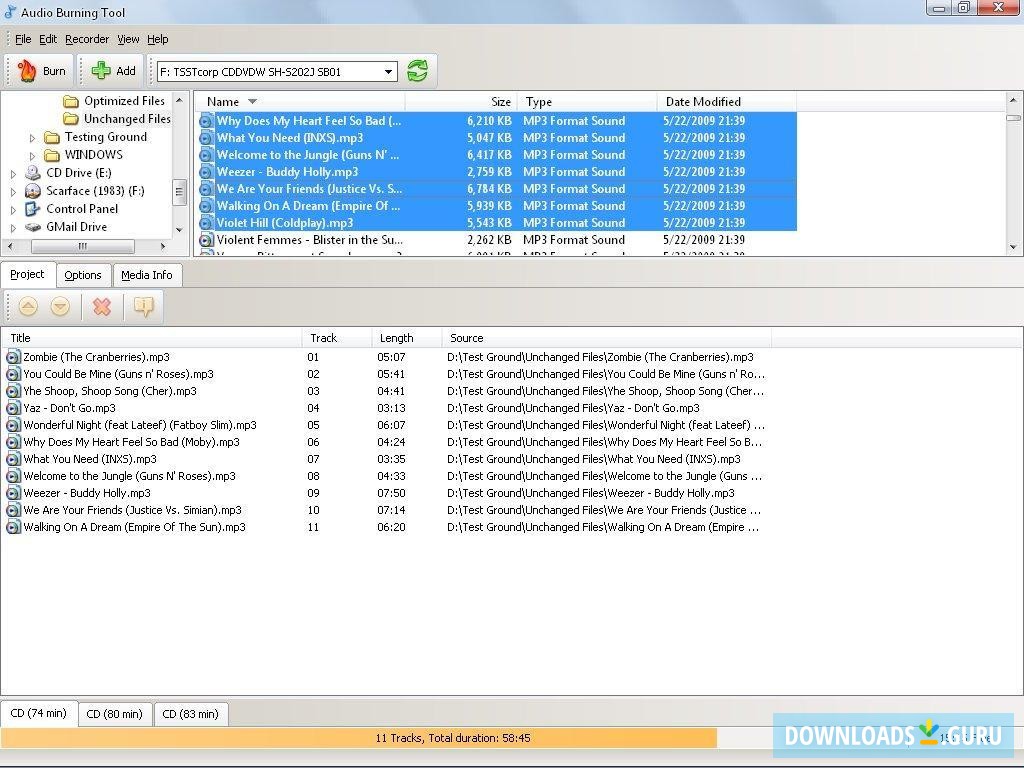
Task: Click the Burn flame button
Action: tap(41, 71)
